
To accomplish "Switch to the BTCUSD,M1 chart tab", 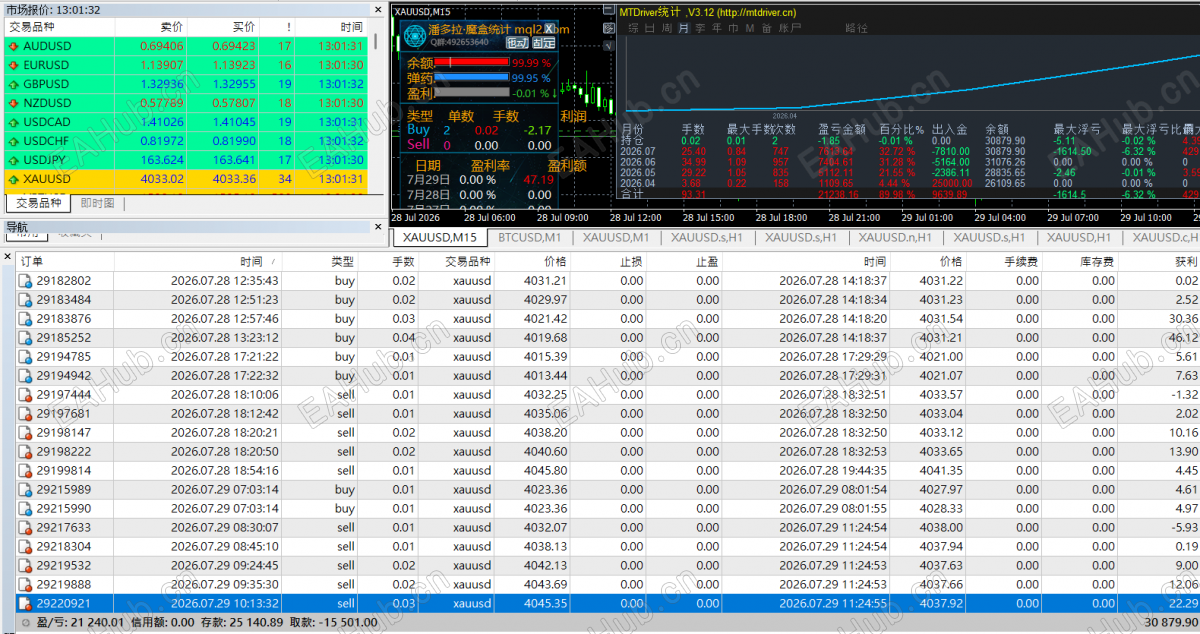I will click(x=531, y=237).
